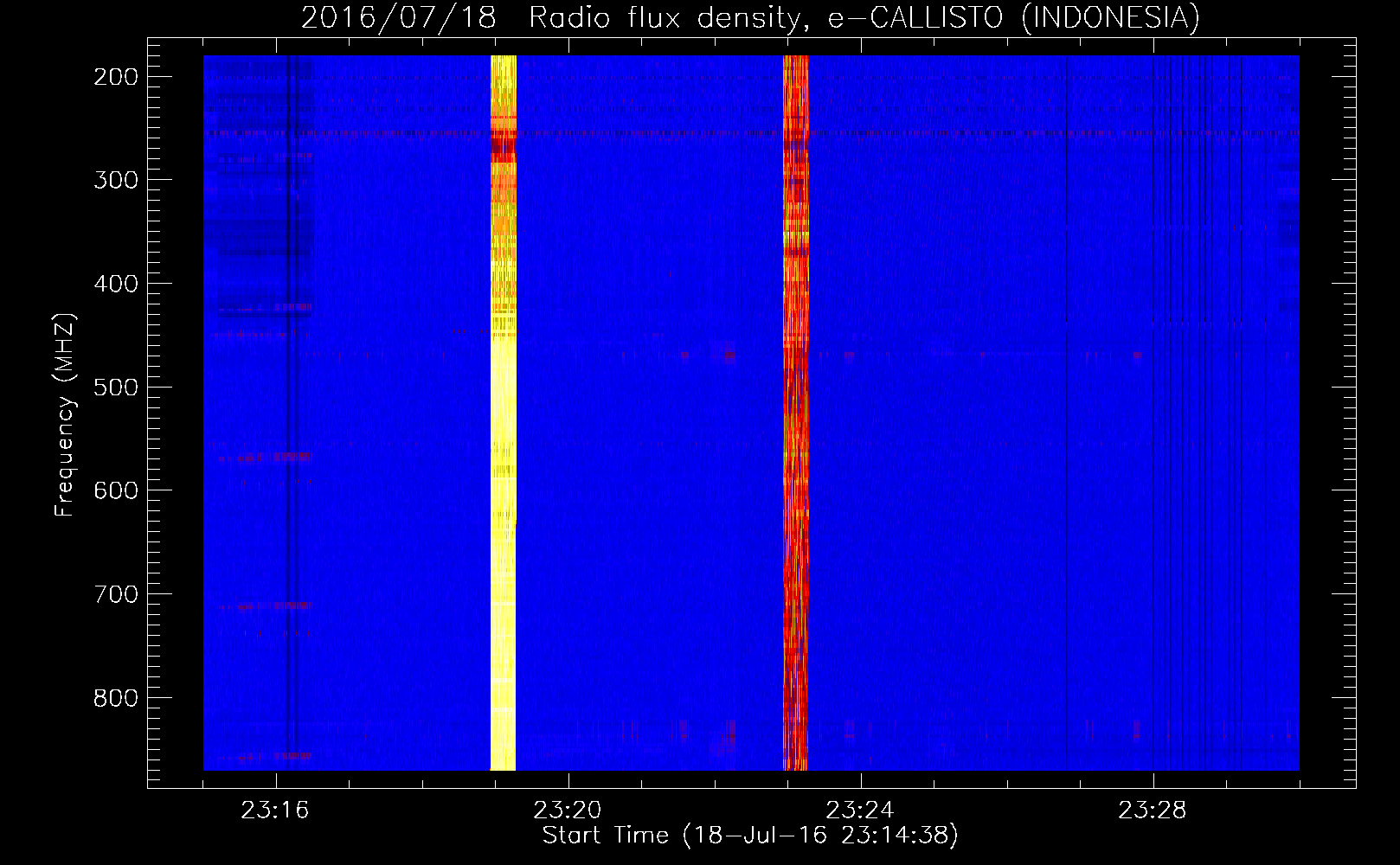Select the 800 frequency tick label
1400x865 pixels.
(x=116, y=697)
